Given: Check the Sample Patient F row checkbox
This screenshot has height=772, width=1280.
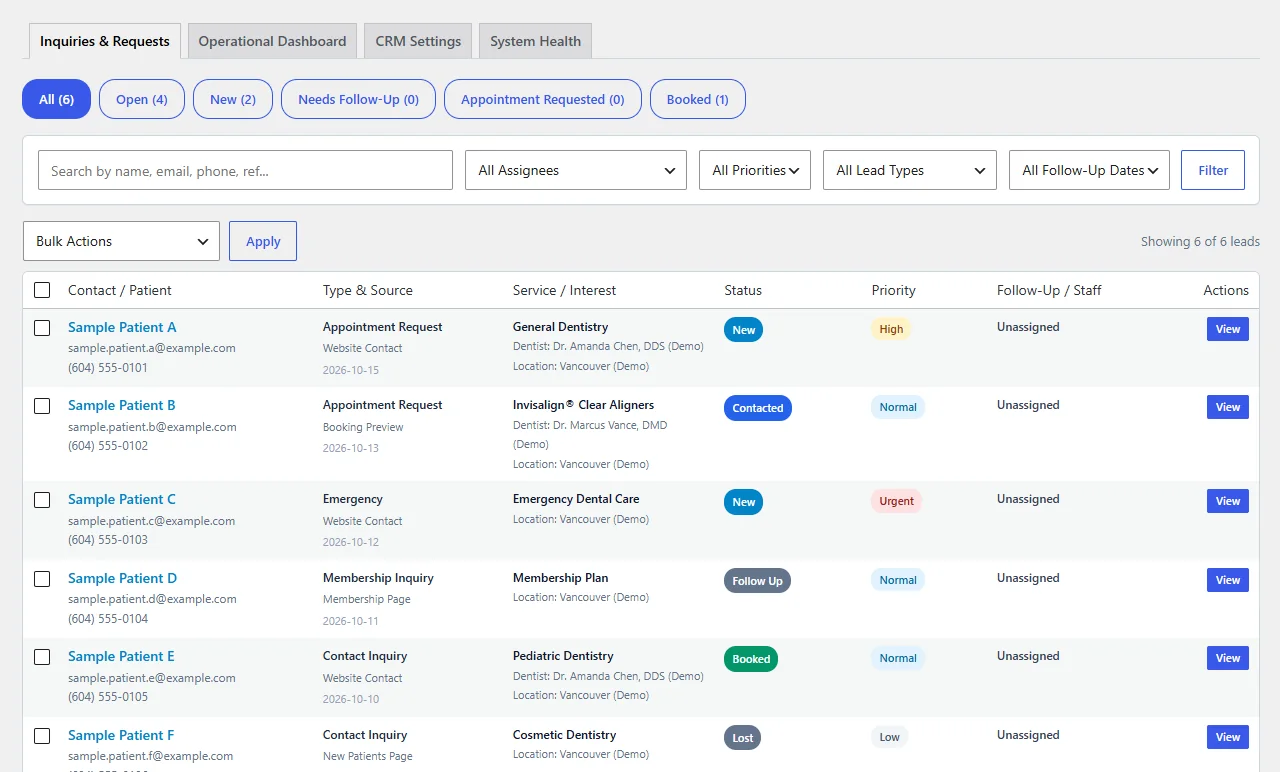Looking at the screenshot, I should (42, 736).
